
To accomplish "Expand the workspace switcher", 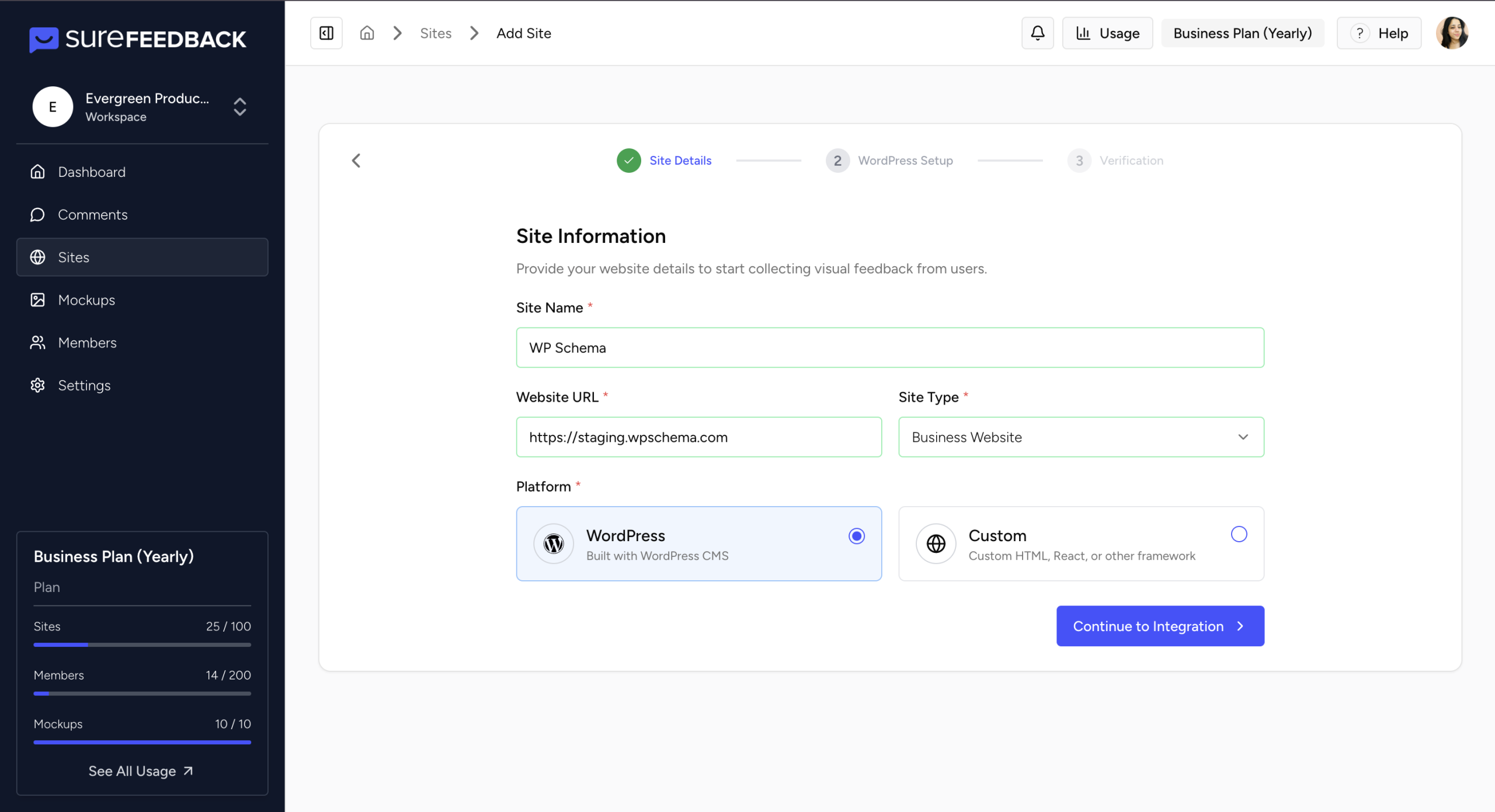I will pos(239,107).
